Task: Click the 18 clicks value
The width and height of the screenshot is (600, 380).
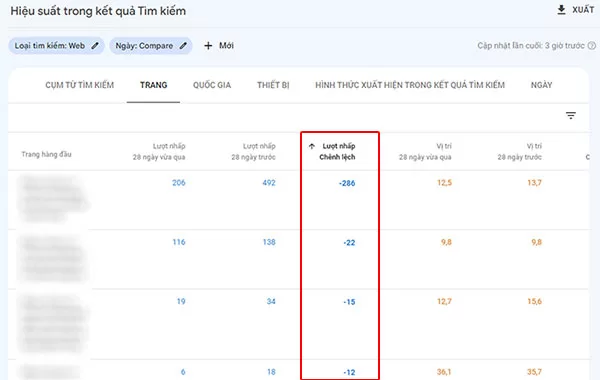Action: 271,372
